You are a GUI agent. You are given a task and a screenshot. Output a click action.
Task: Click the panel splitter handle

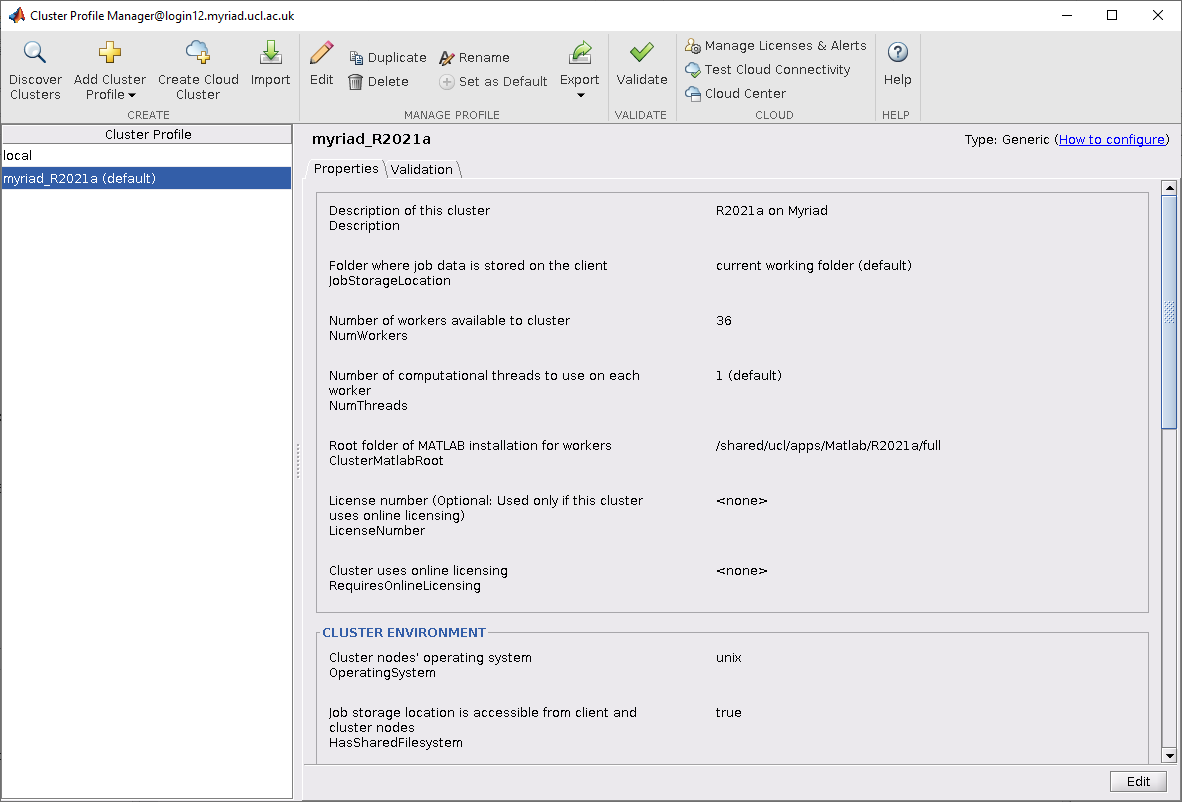(x=298, y=461)
